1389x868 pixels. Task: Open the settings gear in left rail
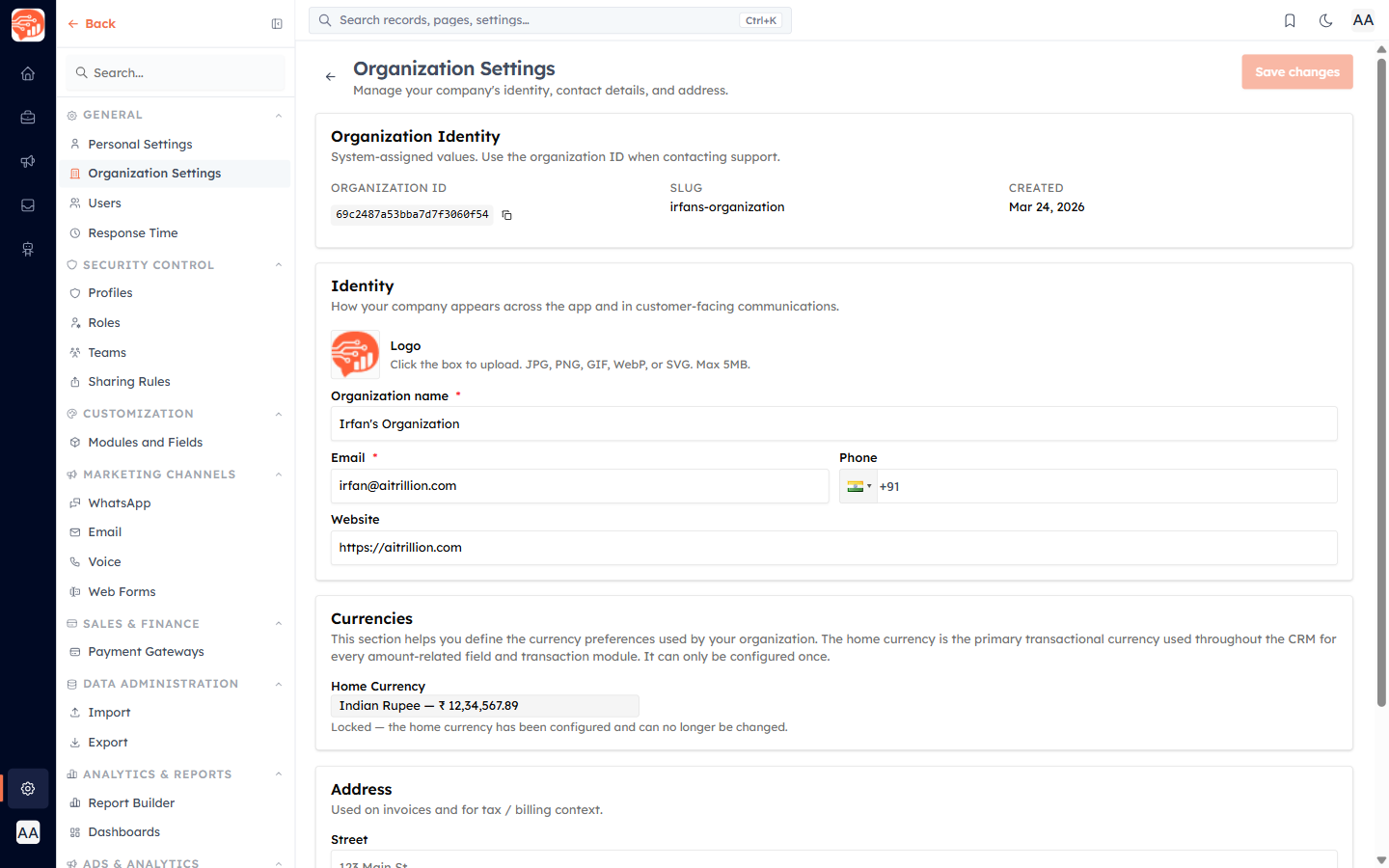click(x=28, y=789)
